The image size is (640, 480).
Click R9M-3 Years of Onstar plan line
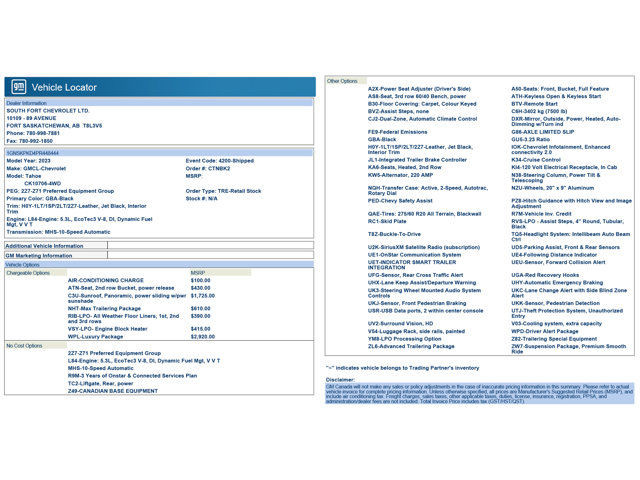[132, 376]
